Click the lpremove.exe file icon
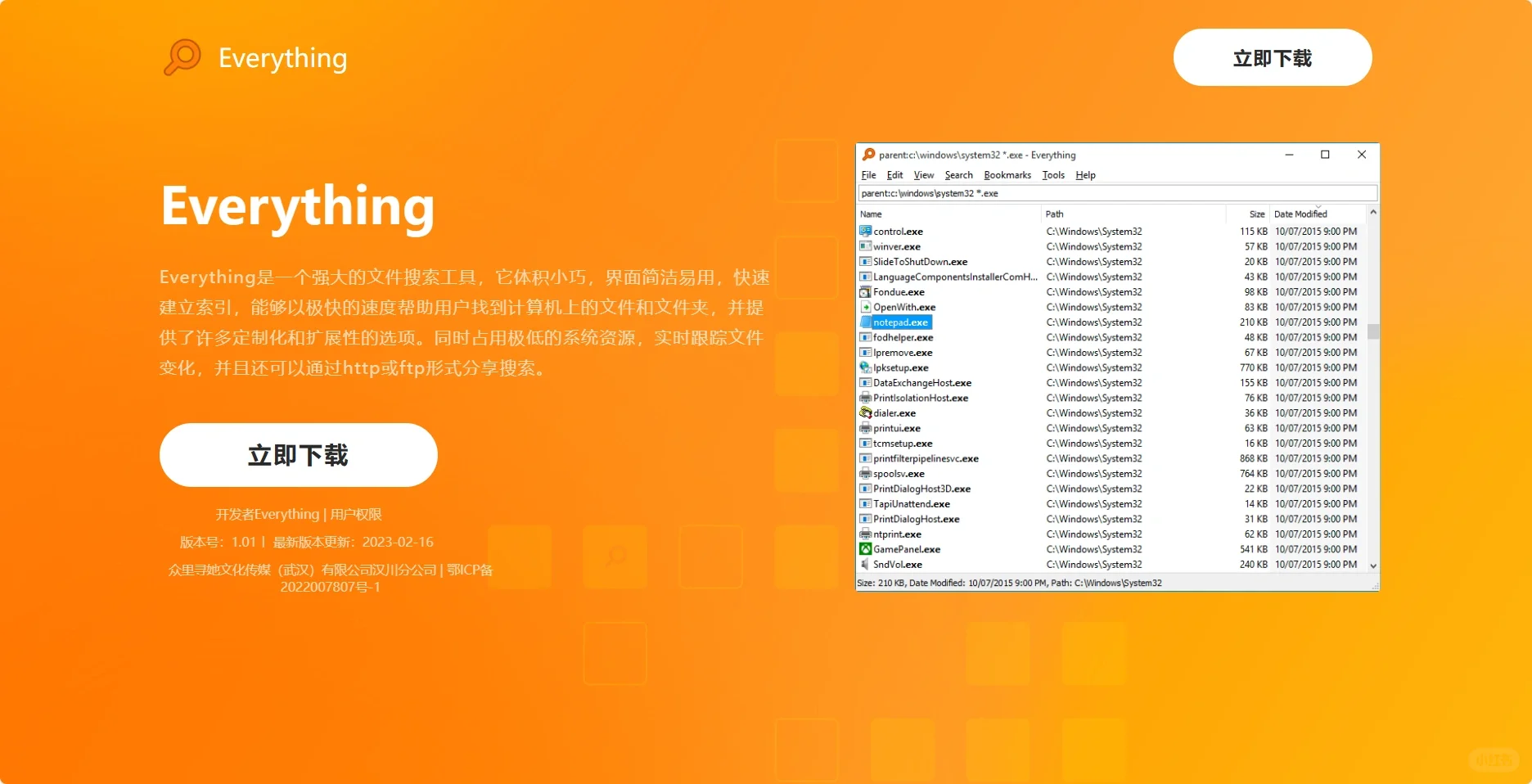Viewport: 1532px width, 784px height. point(865,353)
